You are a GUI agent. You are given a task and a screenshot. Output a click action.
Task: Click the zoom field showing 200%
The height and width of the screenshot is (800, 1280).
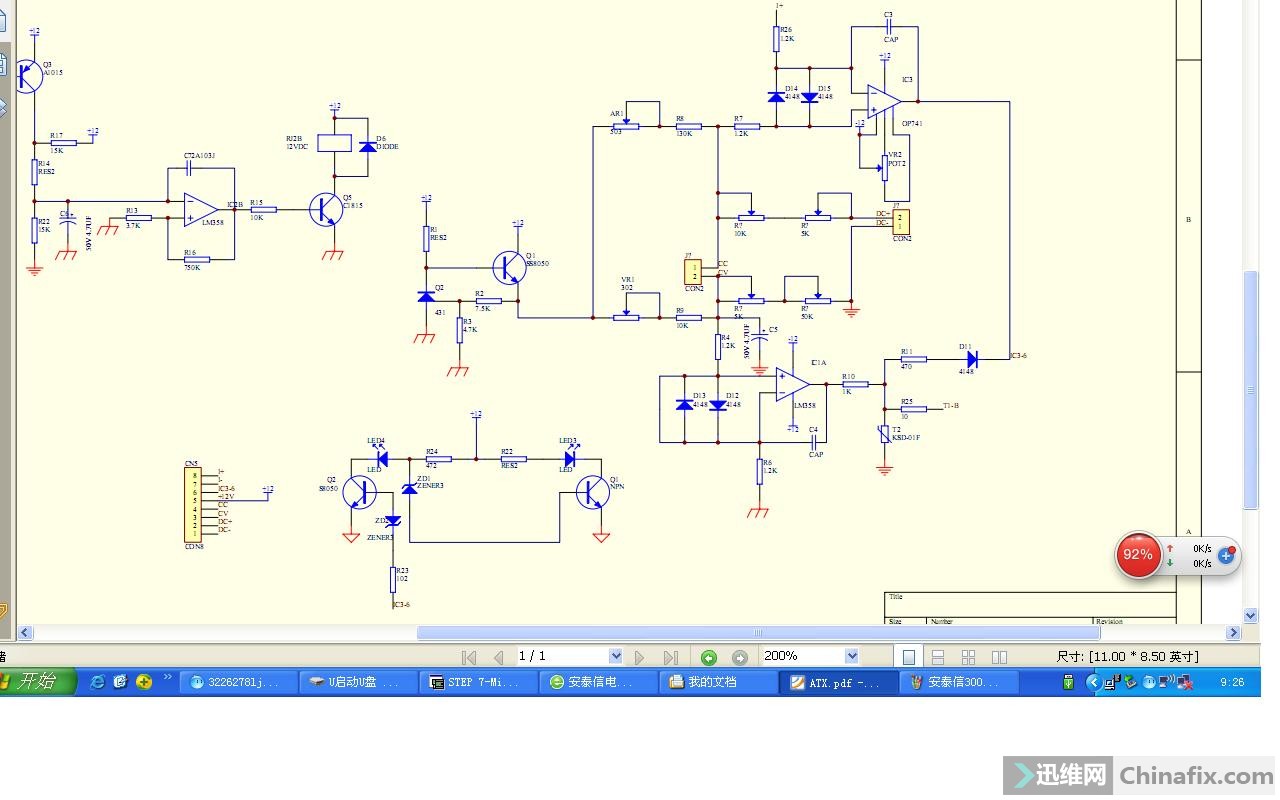[803, 656]
